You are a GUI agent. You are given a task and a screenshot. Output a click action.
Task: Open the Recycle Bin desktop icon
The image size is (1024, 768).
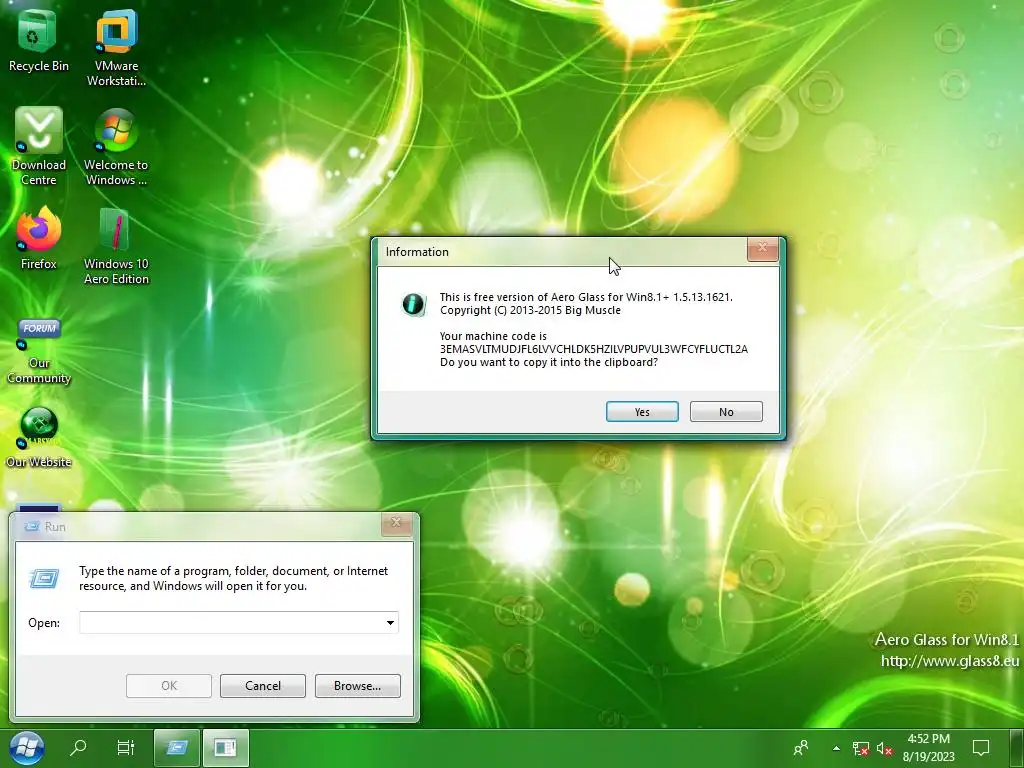pyautogui.click(x=38, y=40)
